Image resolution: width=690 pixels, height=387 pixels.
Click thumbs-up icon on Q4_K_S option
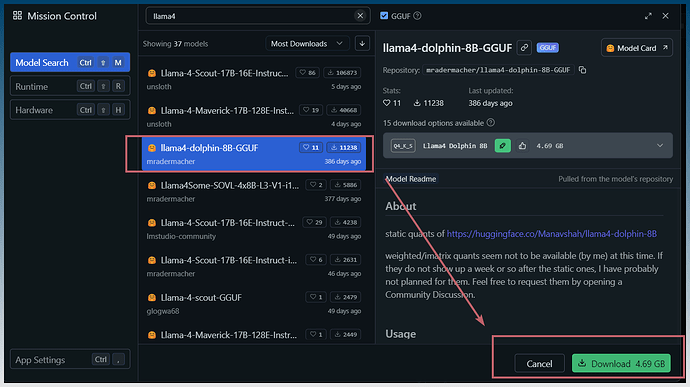pos(522,146)
